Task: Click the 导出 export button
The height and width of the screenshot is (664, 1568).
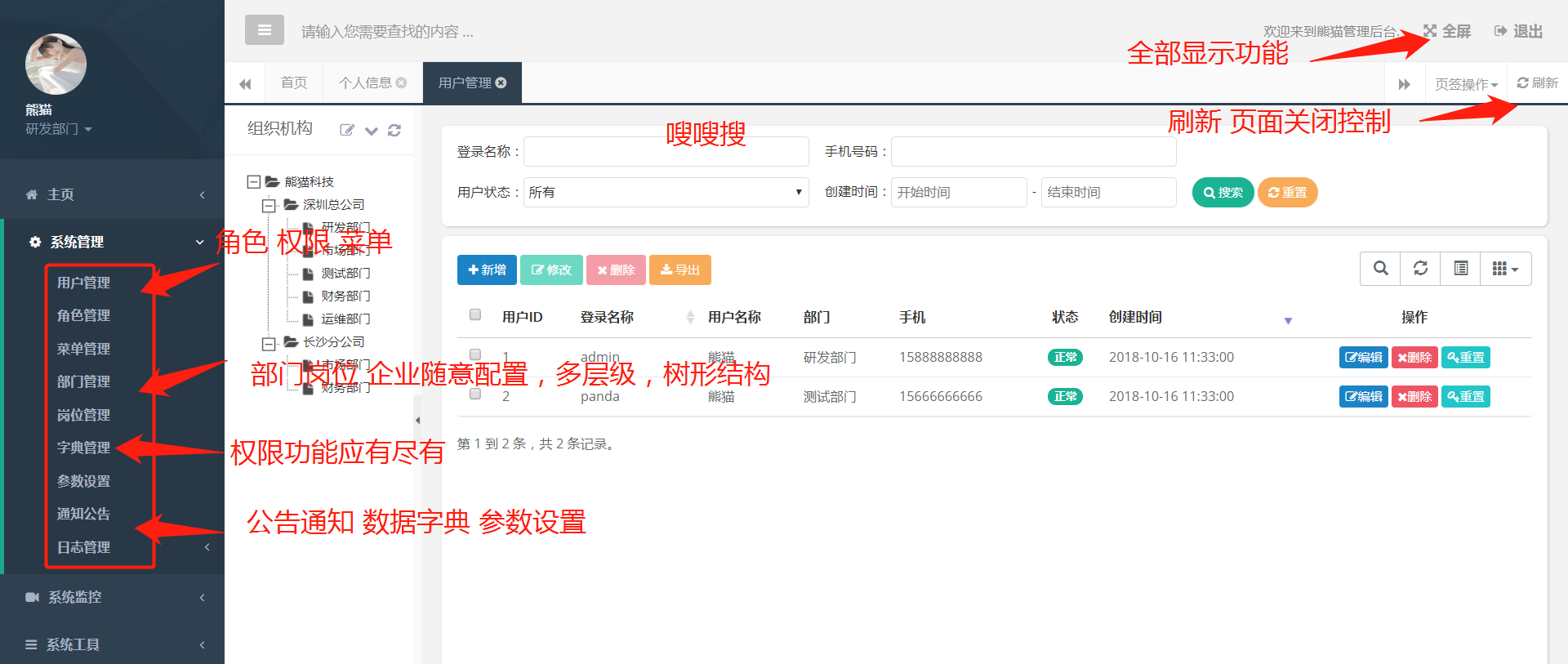Action: point(680,270)
